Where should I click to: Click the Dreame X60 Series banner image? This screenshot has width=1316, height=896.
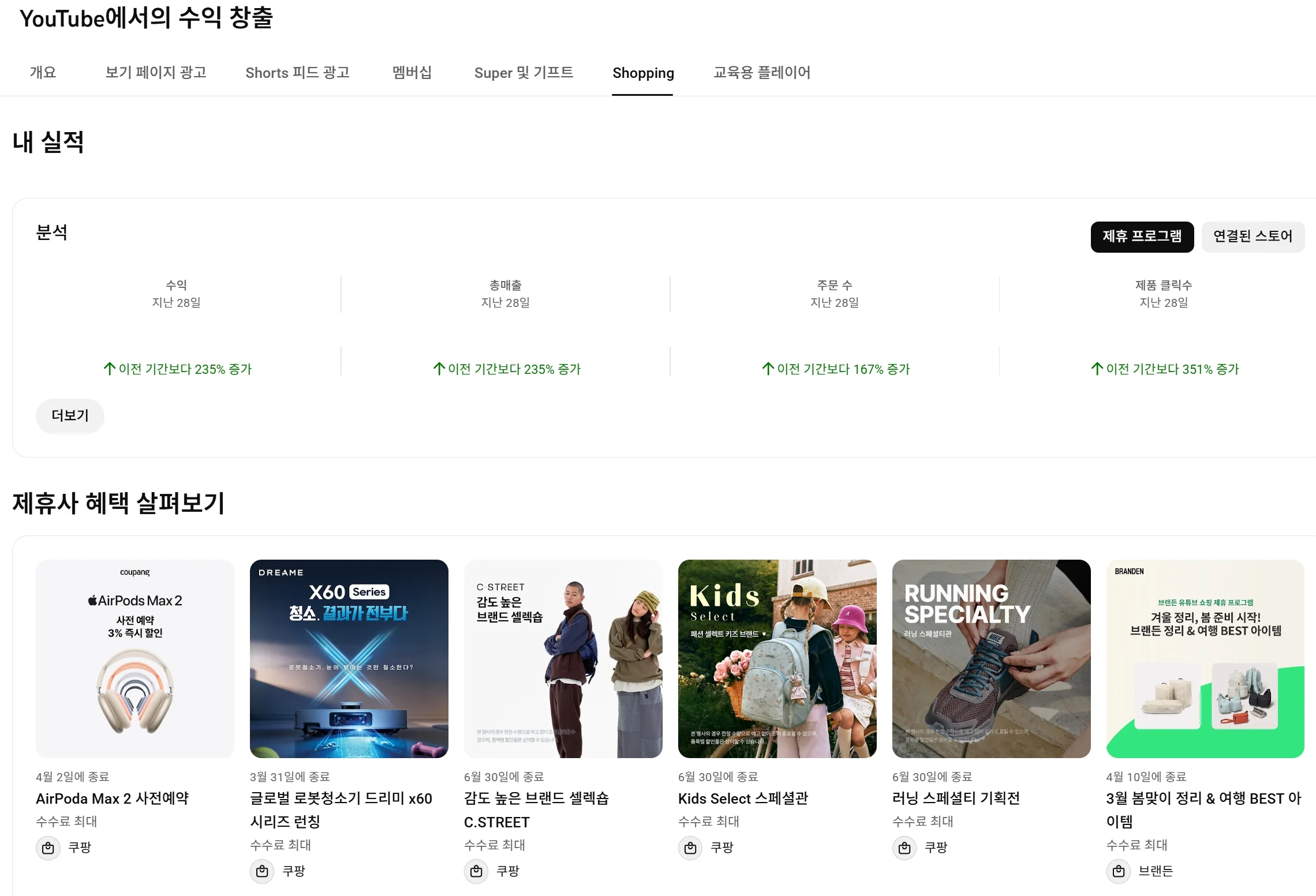[349, 659]
